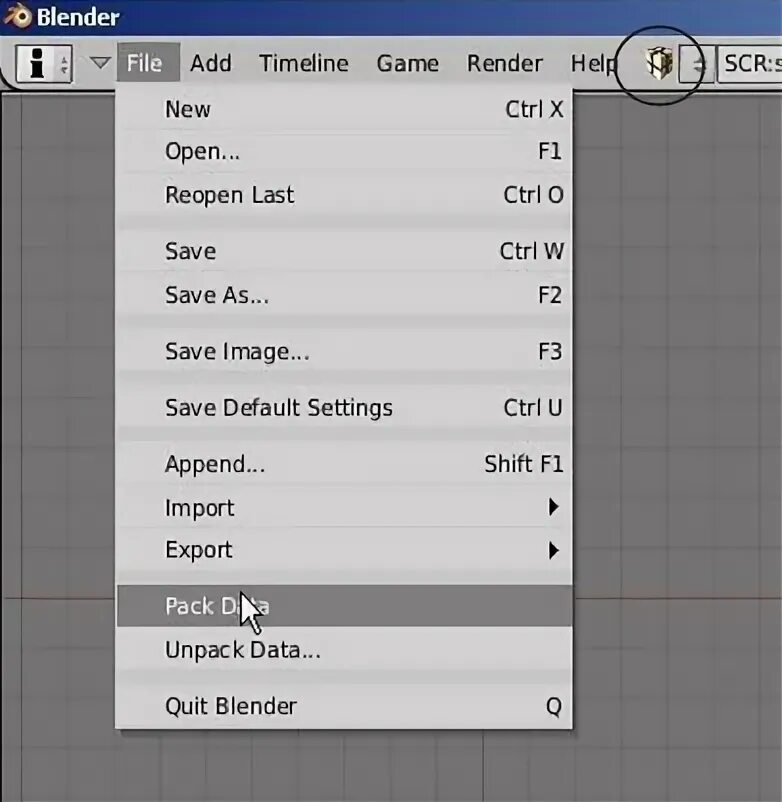Choose Append... from File menu
782x802 pixels.
(344, 464)
